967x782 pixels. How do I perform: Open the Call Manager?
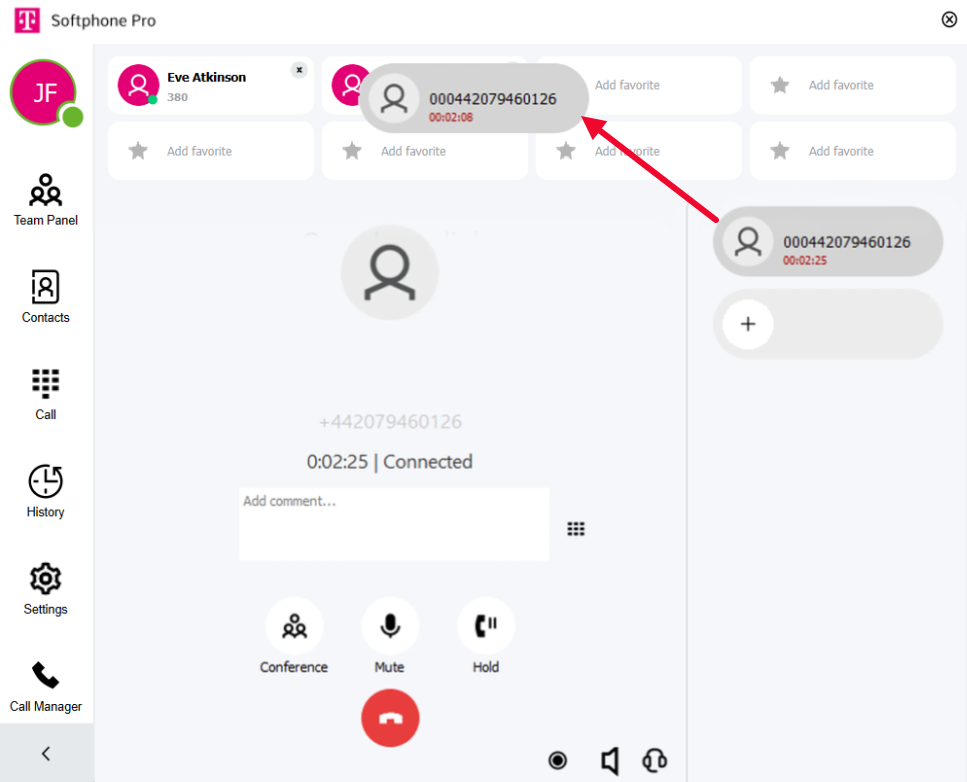[46, 686]
